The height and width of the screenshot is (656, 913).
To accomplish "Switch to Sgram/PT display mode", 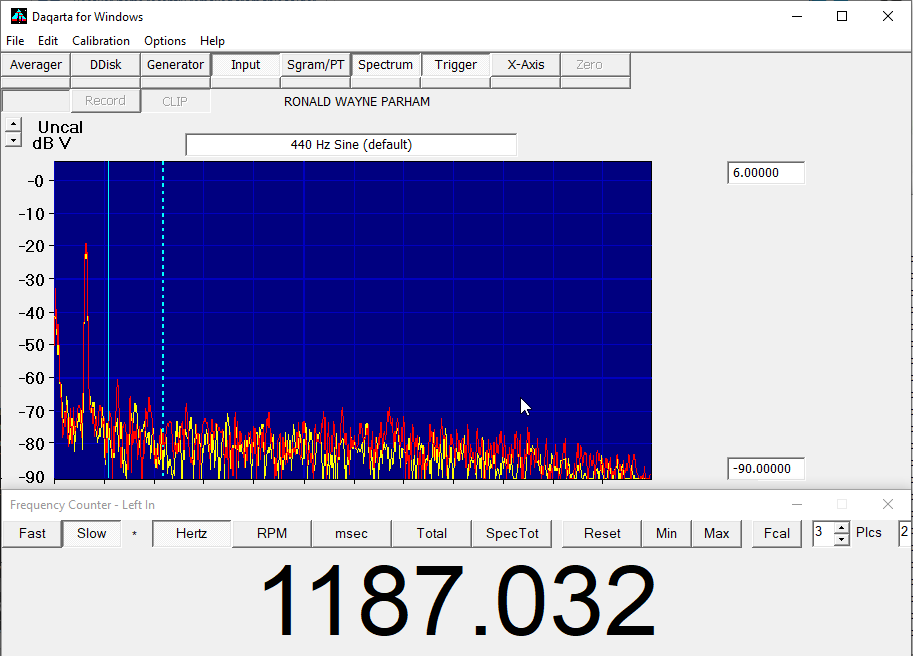I will click(315, 65).
